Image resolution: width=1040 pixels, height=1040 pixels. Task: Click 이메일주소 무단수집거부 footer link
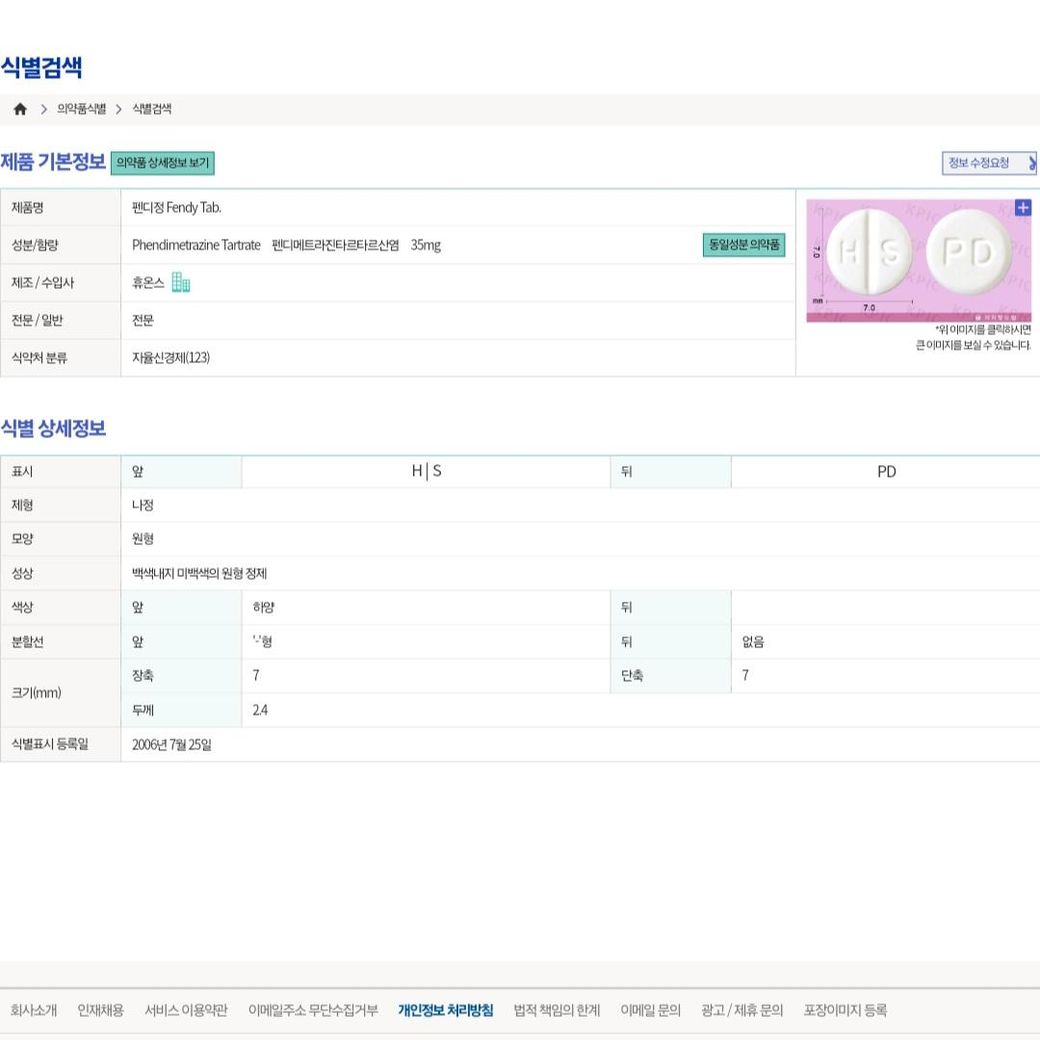click(313, 1010)
